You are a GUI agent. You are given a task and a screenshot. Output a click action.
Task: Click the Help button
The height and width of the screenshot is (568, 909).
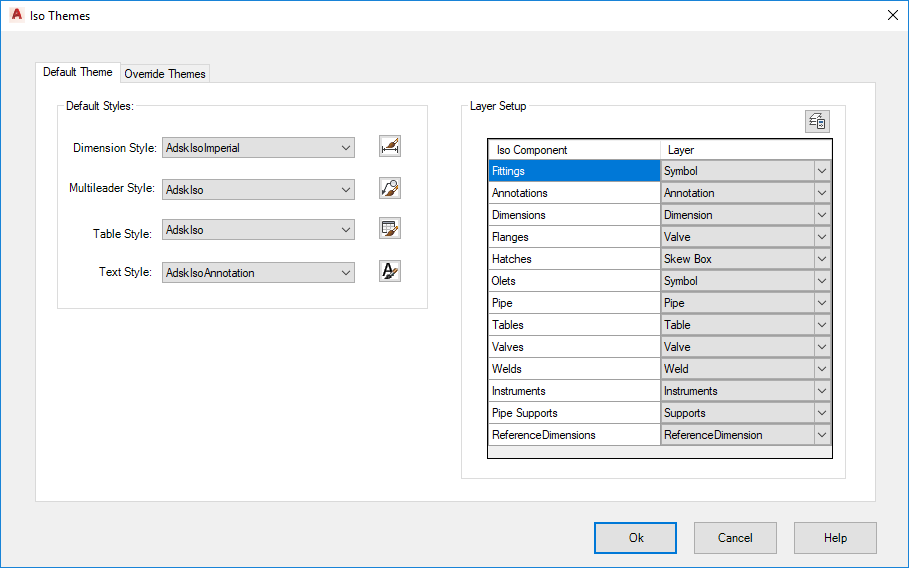(835, 538)
